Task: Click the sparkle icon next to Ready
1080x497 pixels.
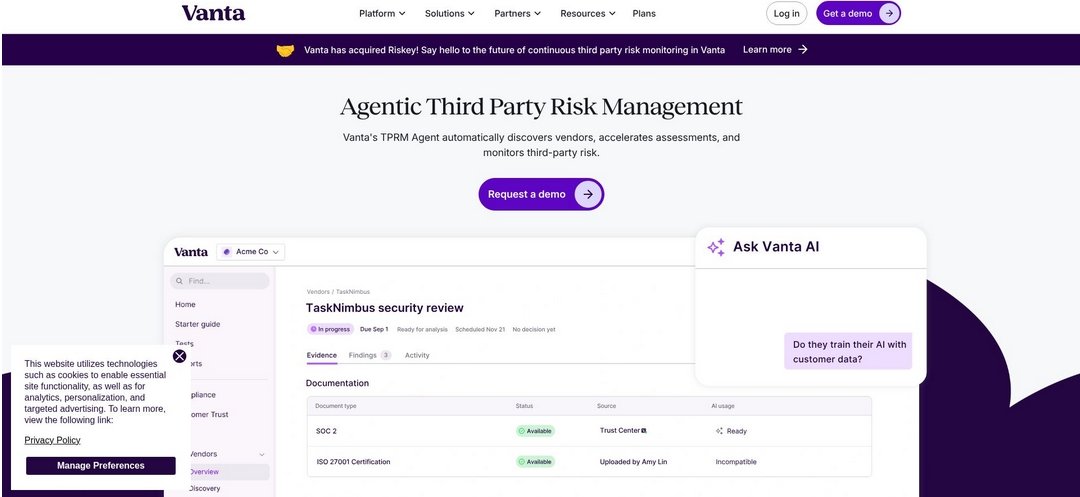Action: pos(719,431)
